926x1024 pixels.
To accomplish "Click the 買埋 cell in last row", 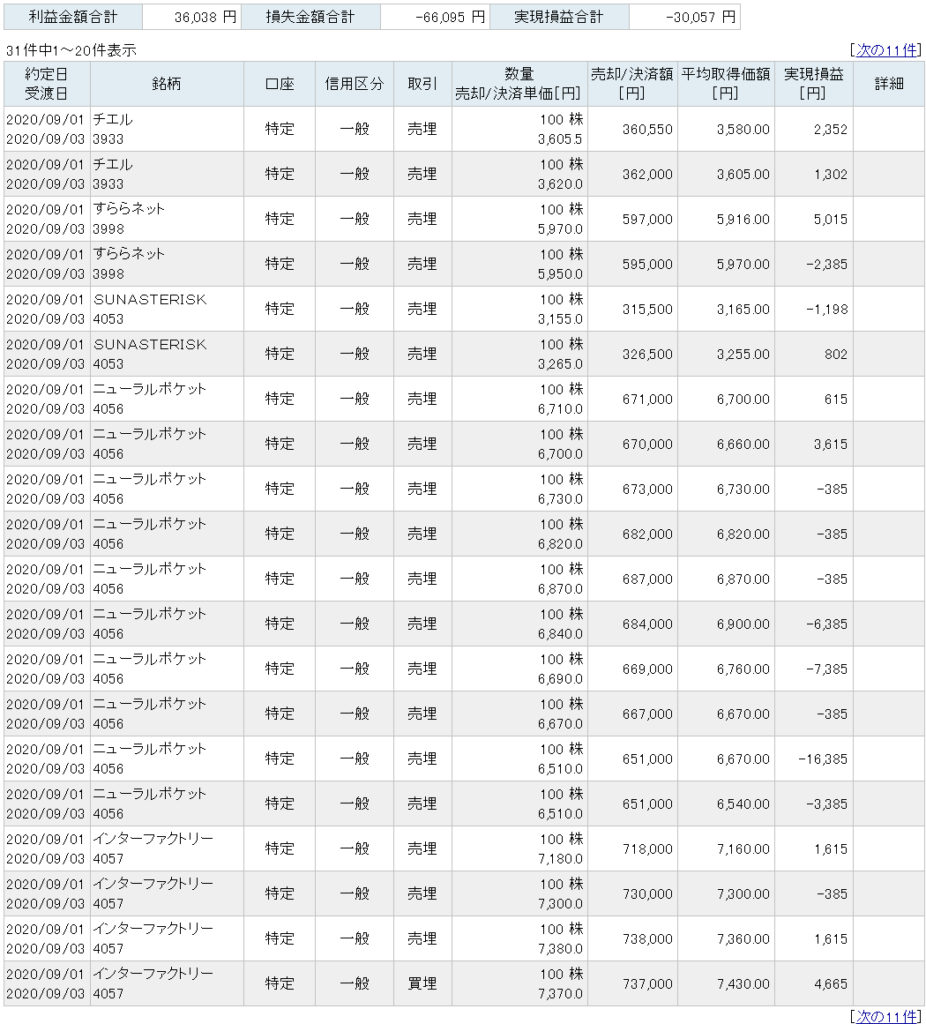I will [x=423, y=984].
